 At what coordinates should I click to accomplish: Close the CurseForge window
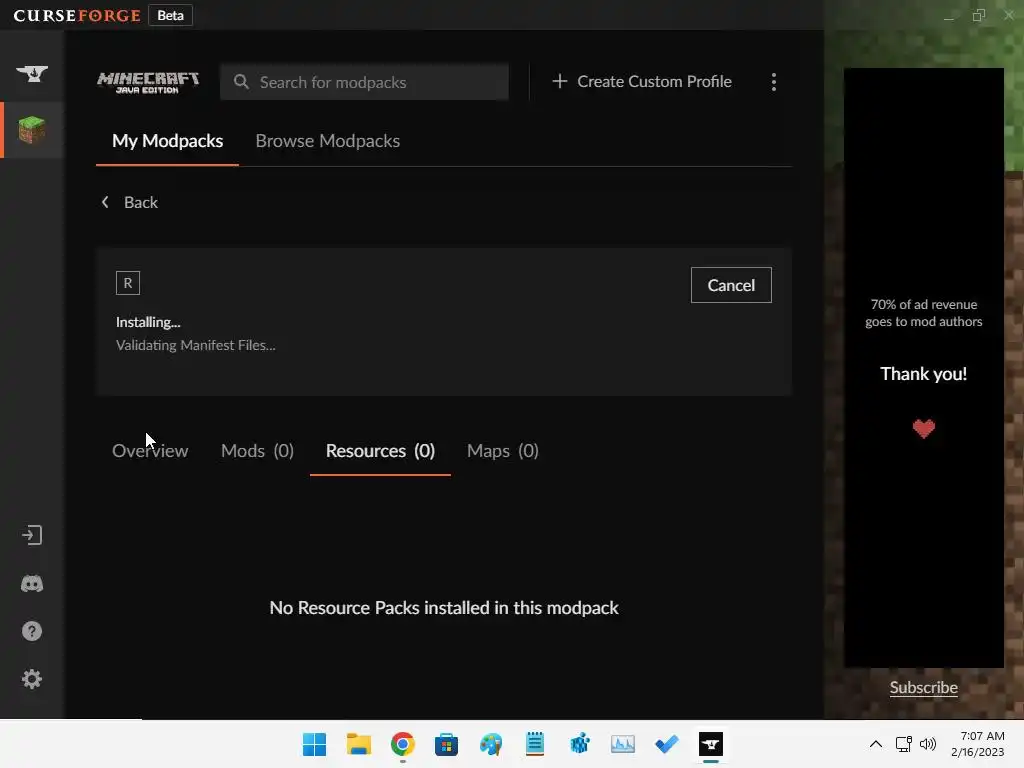(1008, 15)
